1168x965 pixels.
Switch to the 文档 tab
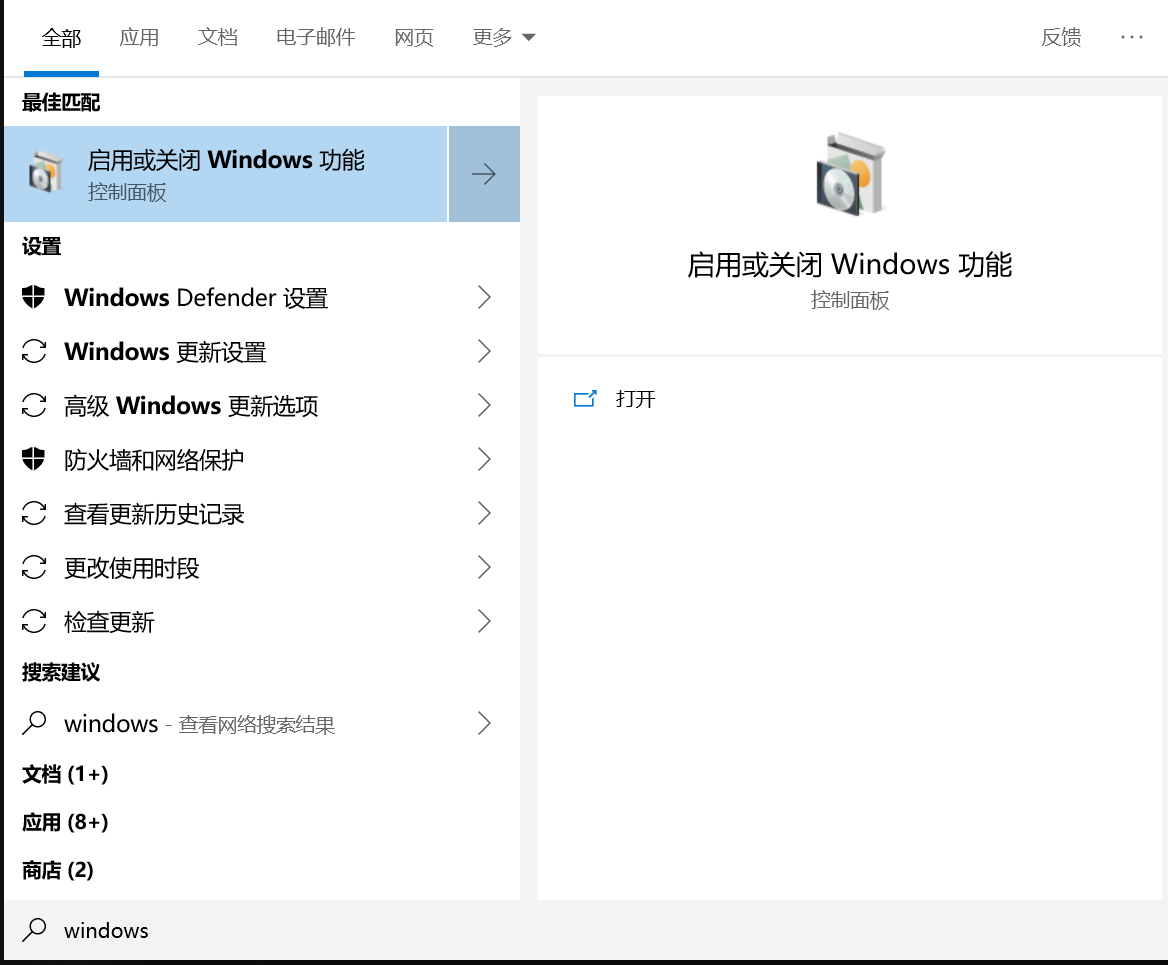[x=218, y=37]
